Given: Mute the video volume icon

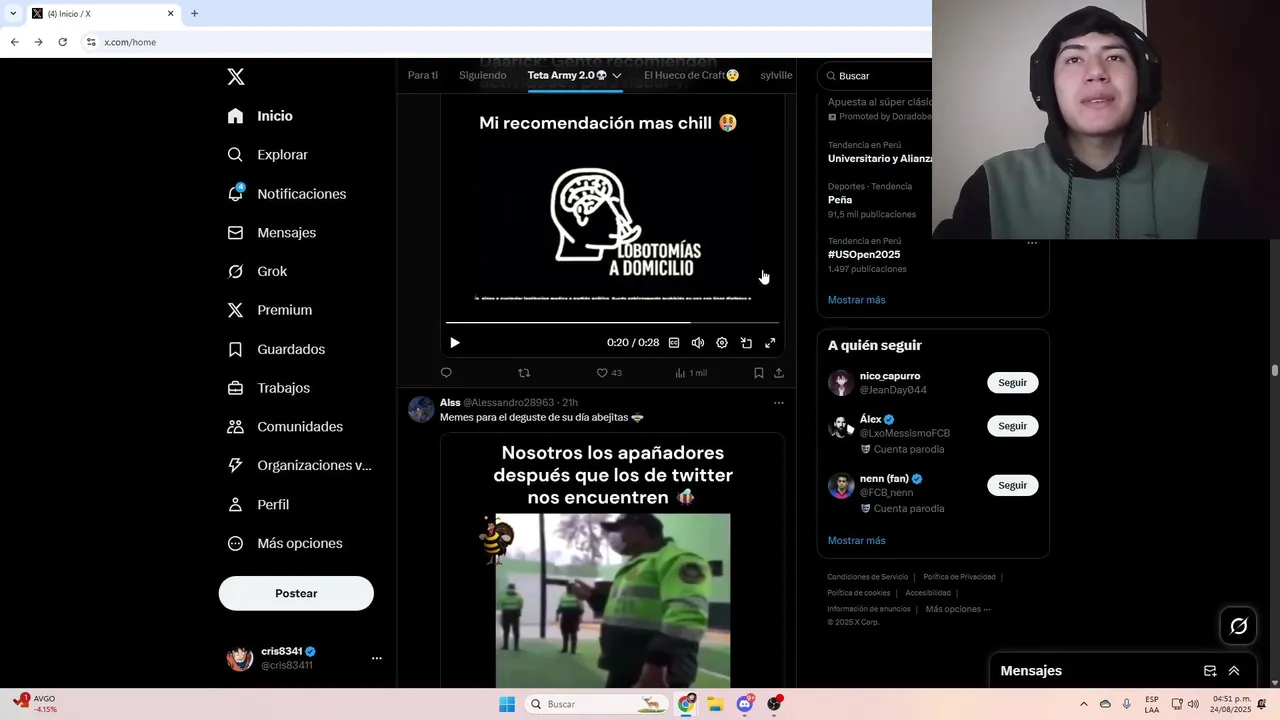Looking at the screenshot, I should coord(698,343).
